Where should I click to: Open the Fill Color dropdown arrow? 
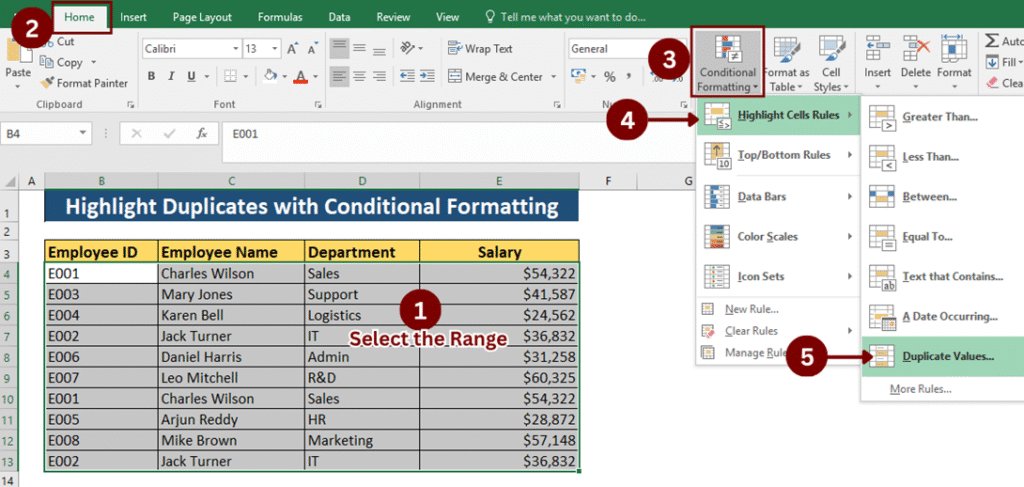pos(285,77)
